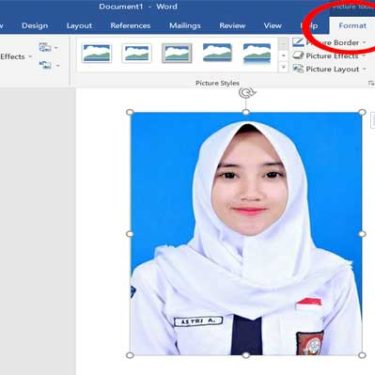The width and height of the screenshot is (375, 375).
Task: Expand the full Picture Styles gallery
Action: [283, 68]
